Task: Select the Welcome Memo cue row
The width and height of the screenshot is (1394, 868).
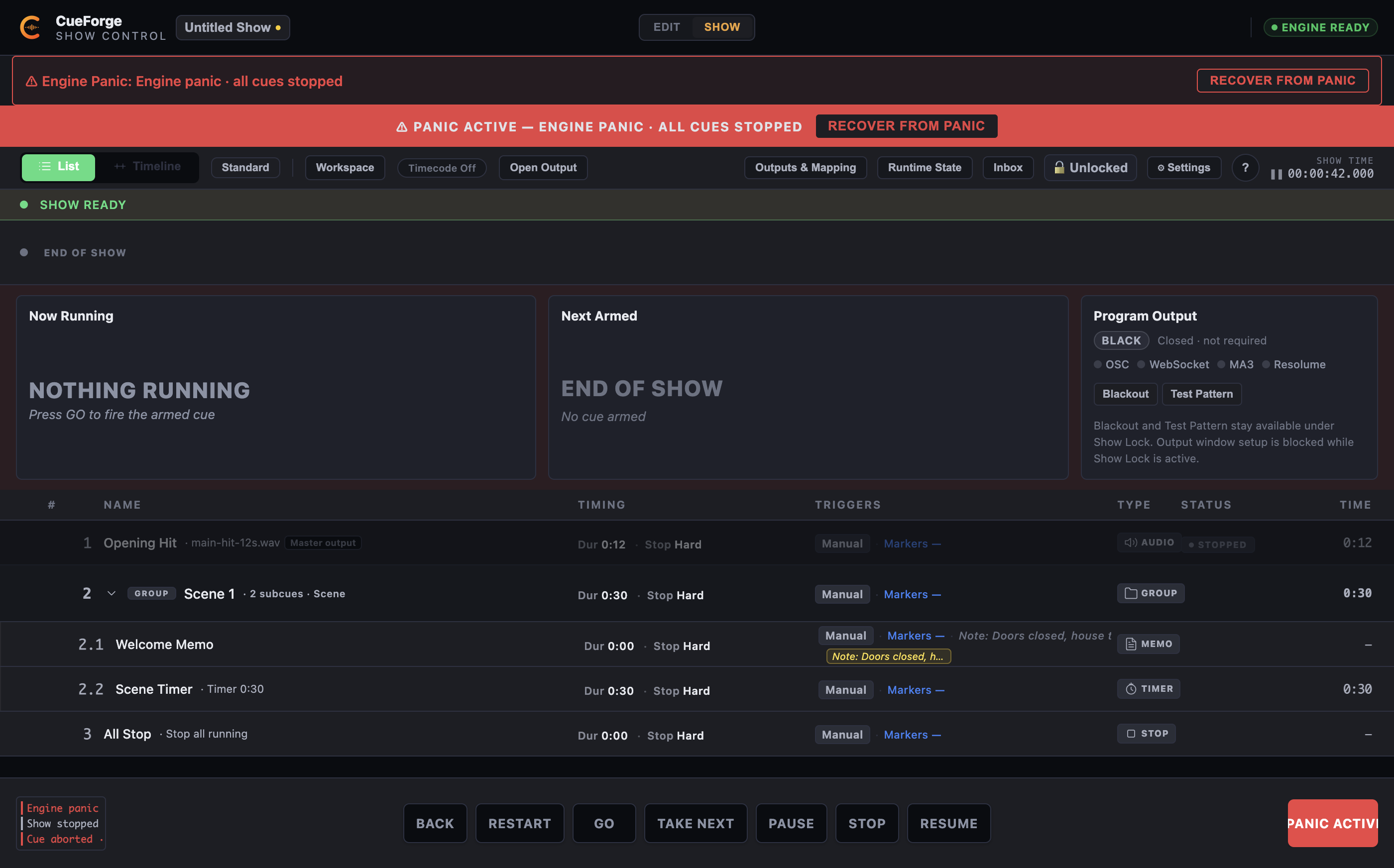Action: pos(697,644)
